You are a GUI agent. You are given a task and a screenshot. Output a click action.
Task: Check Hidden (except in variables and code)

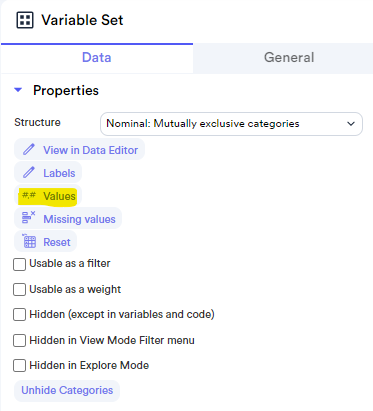click(x=19, y=314)
